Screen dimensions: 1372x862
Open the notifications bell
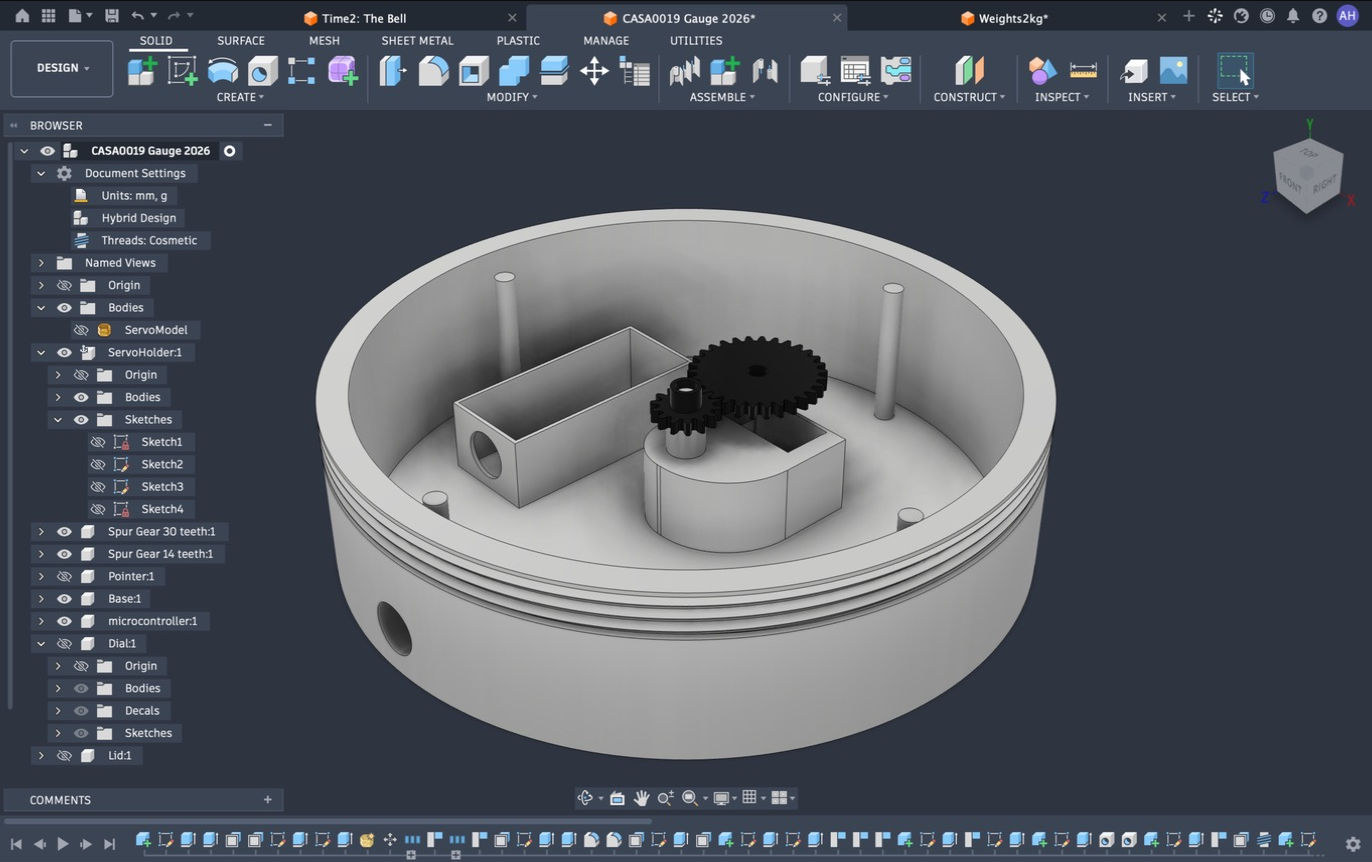[1293, 16]
